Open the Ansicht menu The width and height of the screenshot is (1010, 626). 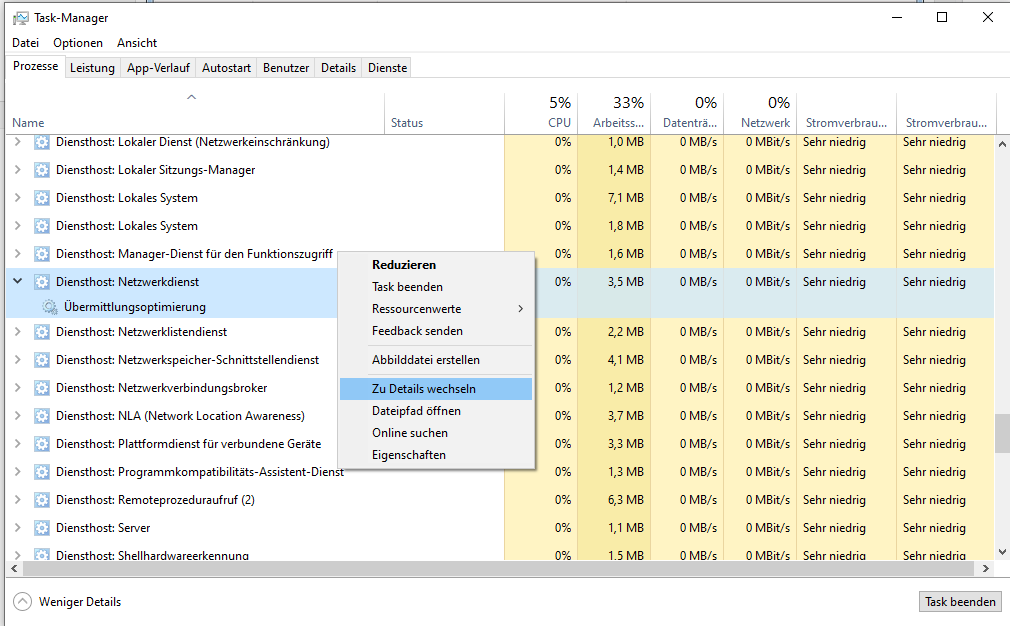click(x=137, y=43)
